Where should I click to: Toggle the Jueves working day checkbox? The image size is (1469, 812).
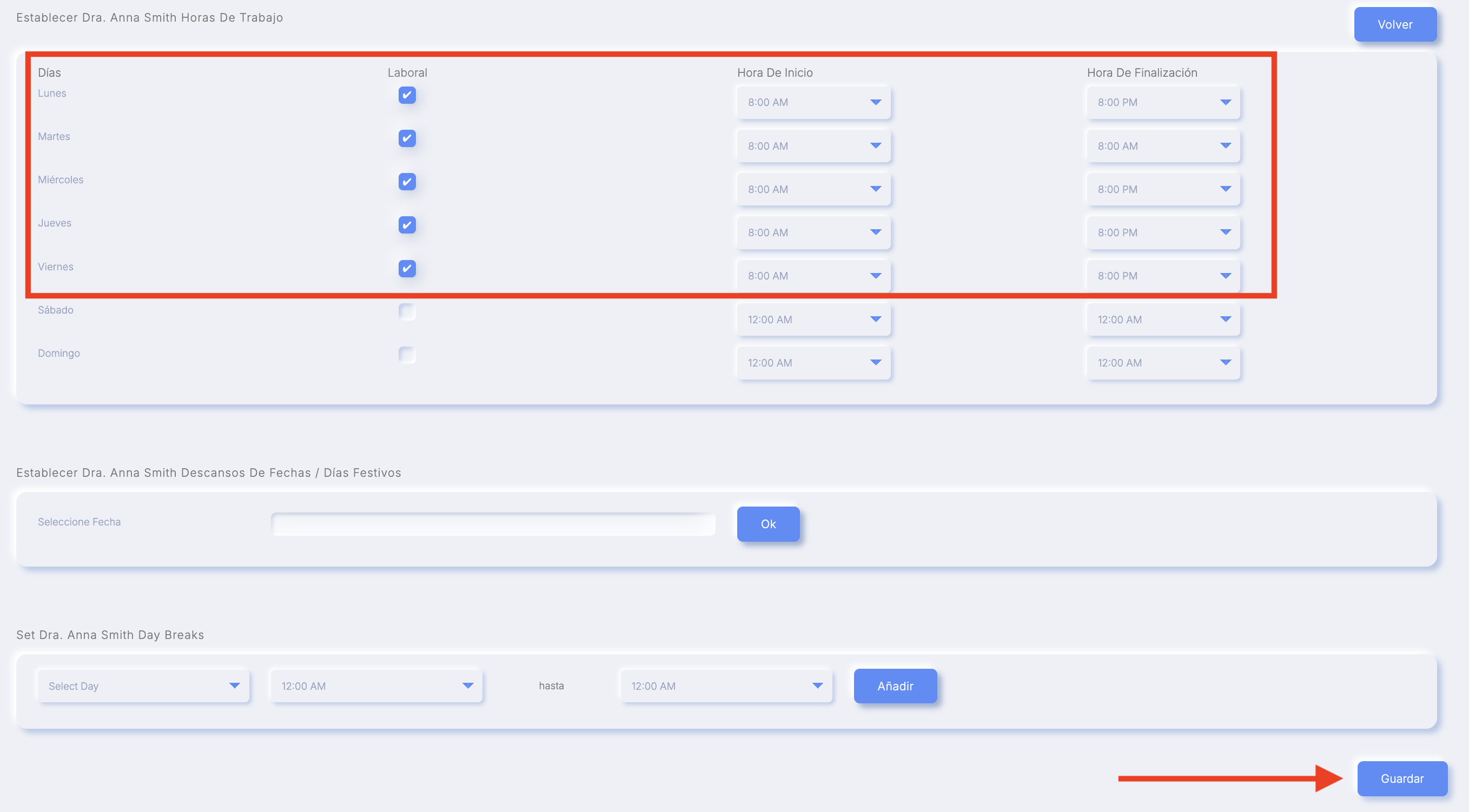[407, 225]
